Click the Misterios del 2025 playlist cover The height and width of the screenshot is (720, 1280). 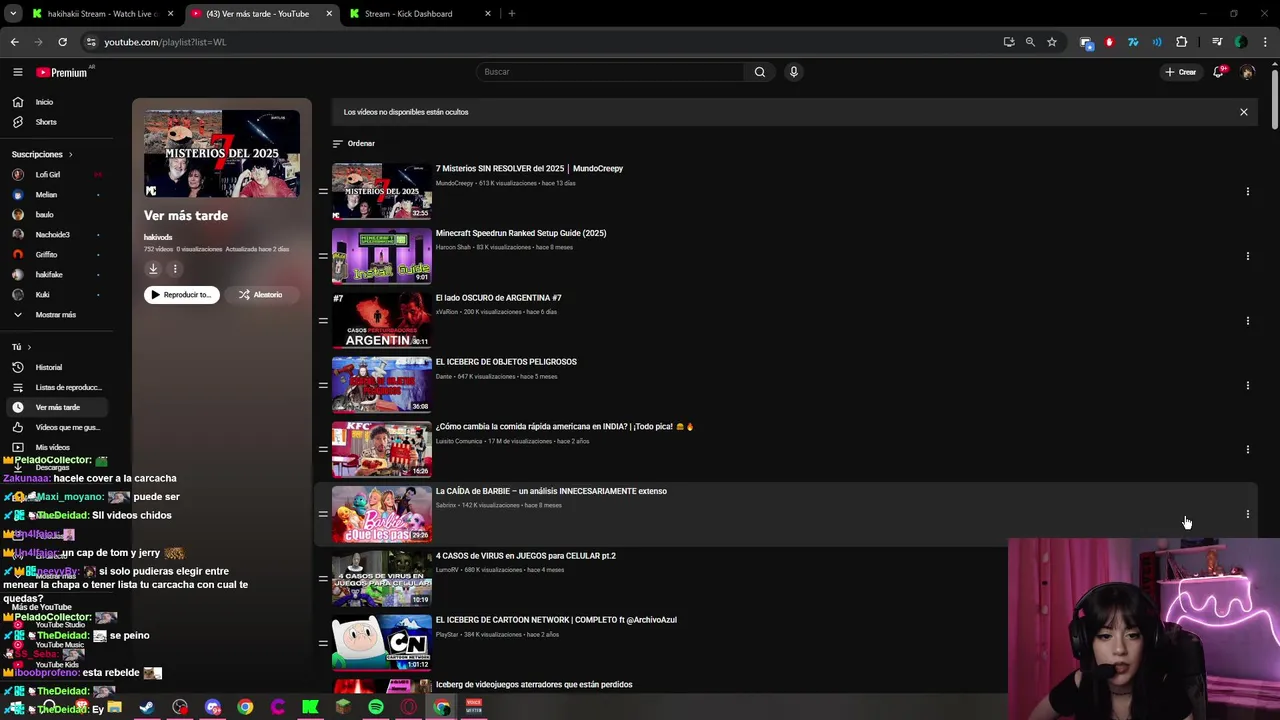pyautogui.click(x=222, y=153)
